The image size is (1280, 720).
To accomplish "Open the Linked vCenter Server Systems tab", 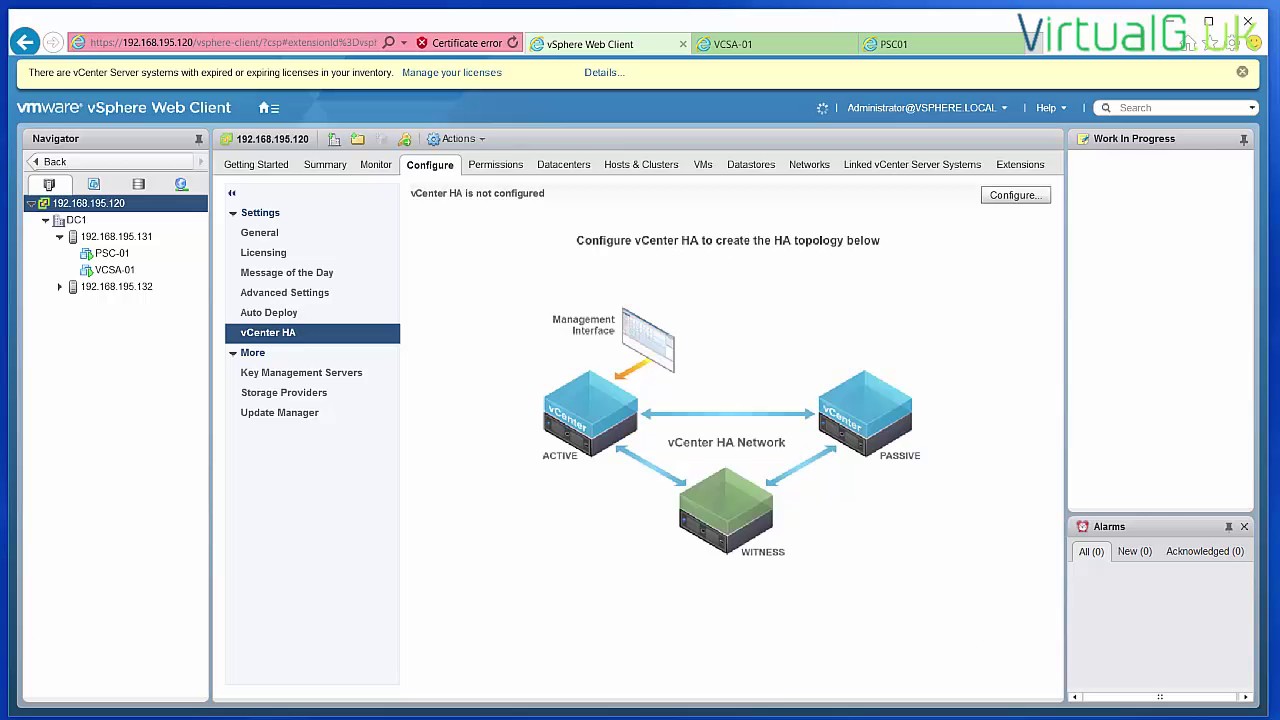I will 912,165.
